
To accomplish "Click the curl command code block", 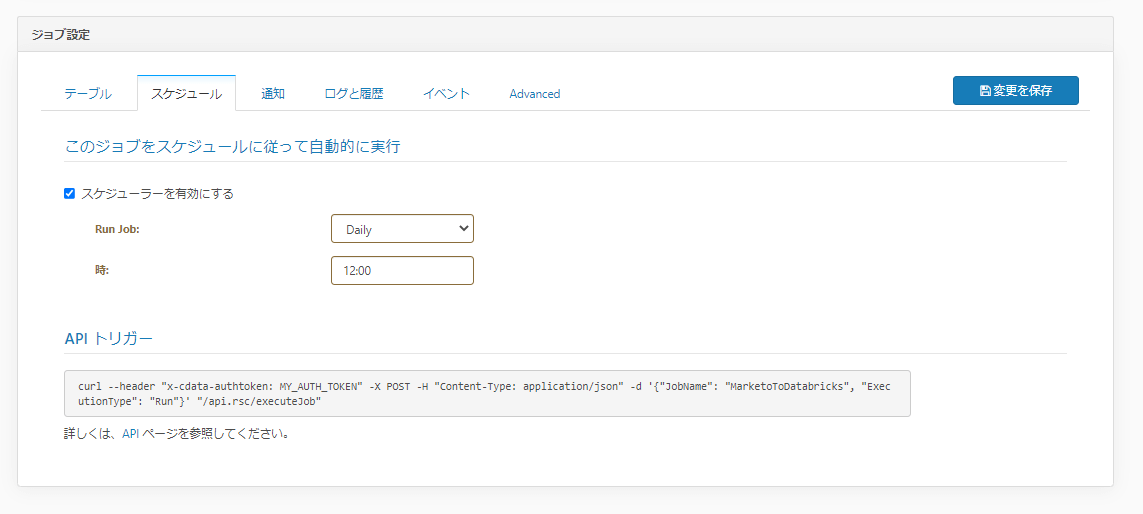I will click(487, 393).
